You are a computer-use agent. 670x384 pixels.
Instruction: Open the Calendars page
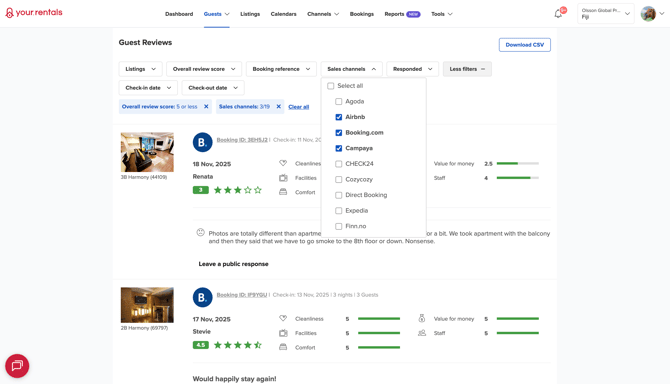pos(283,14)
